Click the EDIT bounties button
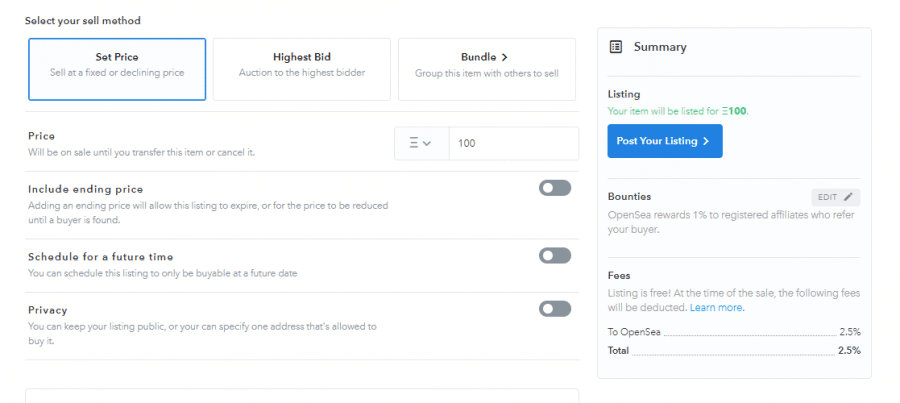Screen dimensions: 900x403 835,197
